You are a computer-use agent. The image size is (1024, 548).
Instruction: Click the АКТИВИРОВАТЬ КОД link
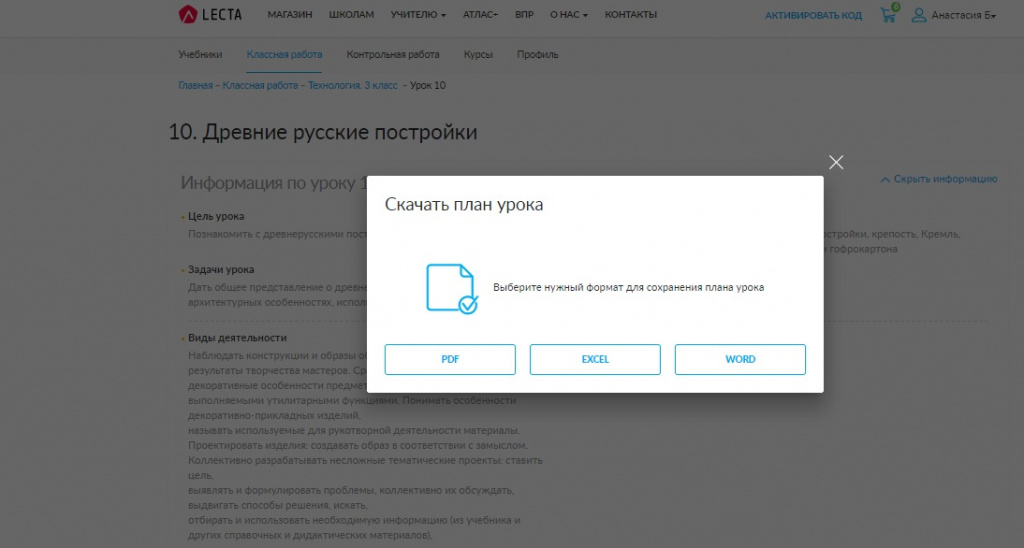pos(814,15)
